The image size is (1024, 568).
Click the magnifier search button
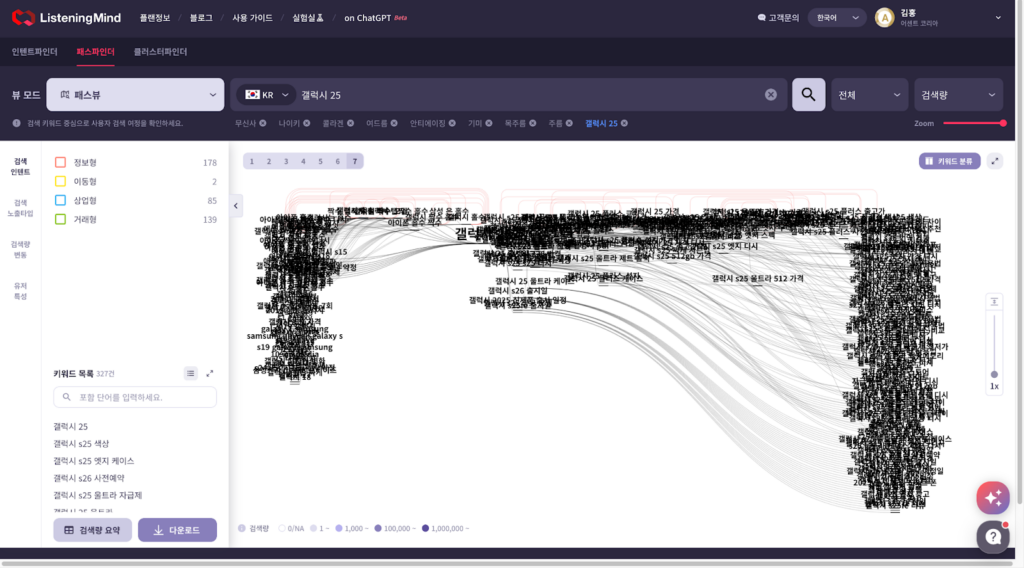click(x=808, y=95)
